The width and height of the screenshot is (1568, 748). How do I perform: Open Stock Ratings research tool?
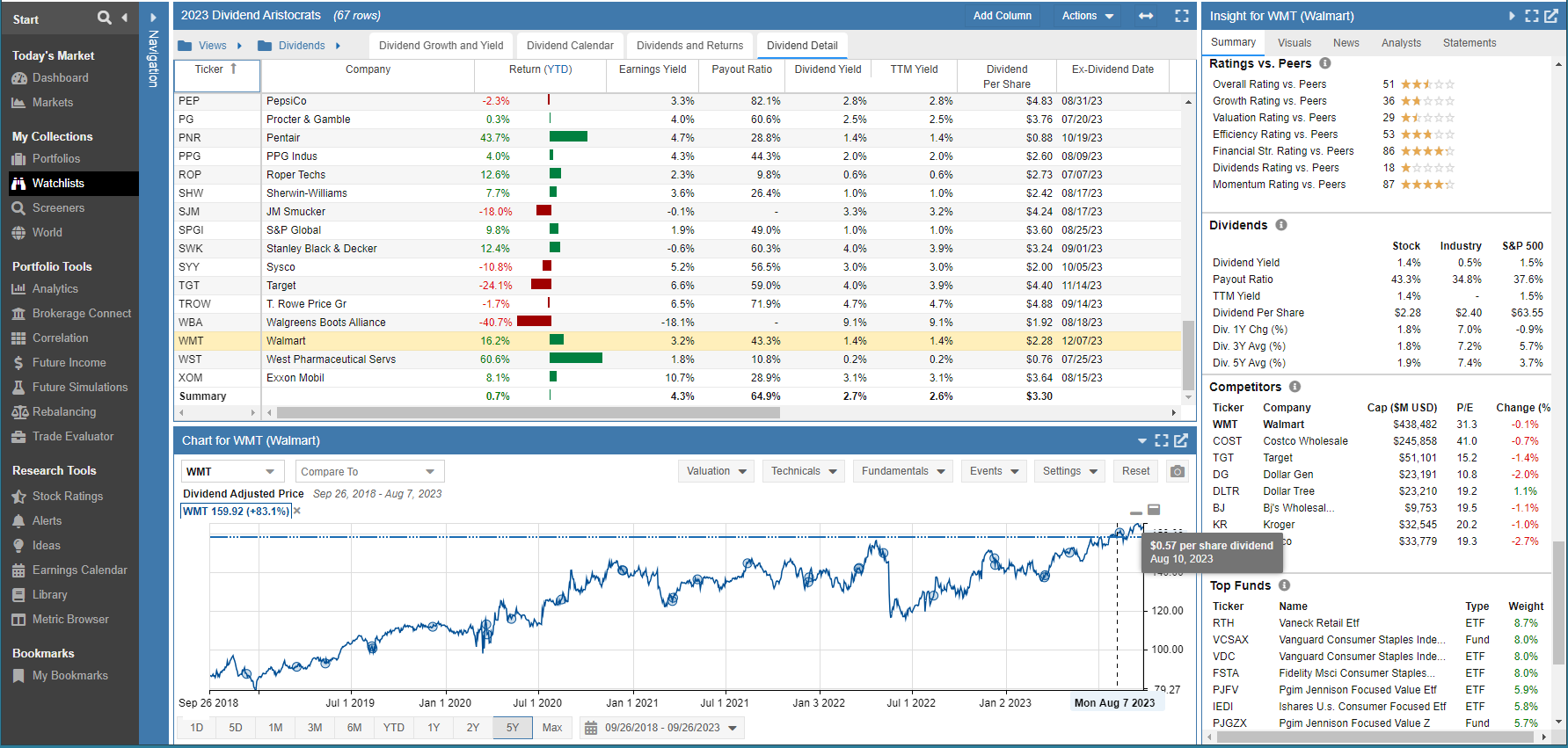67,496
